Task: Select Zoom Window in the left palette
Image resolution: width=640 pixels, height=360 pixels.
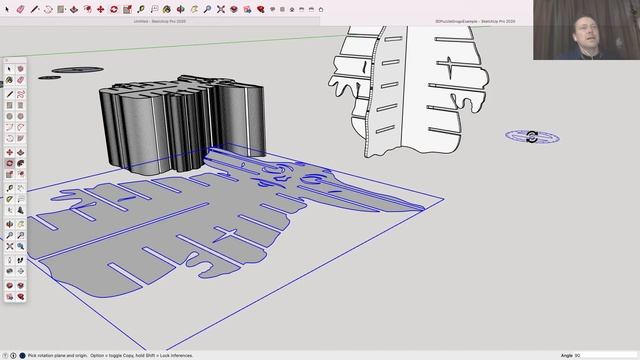Action: click(20, 236)
